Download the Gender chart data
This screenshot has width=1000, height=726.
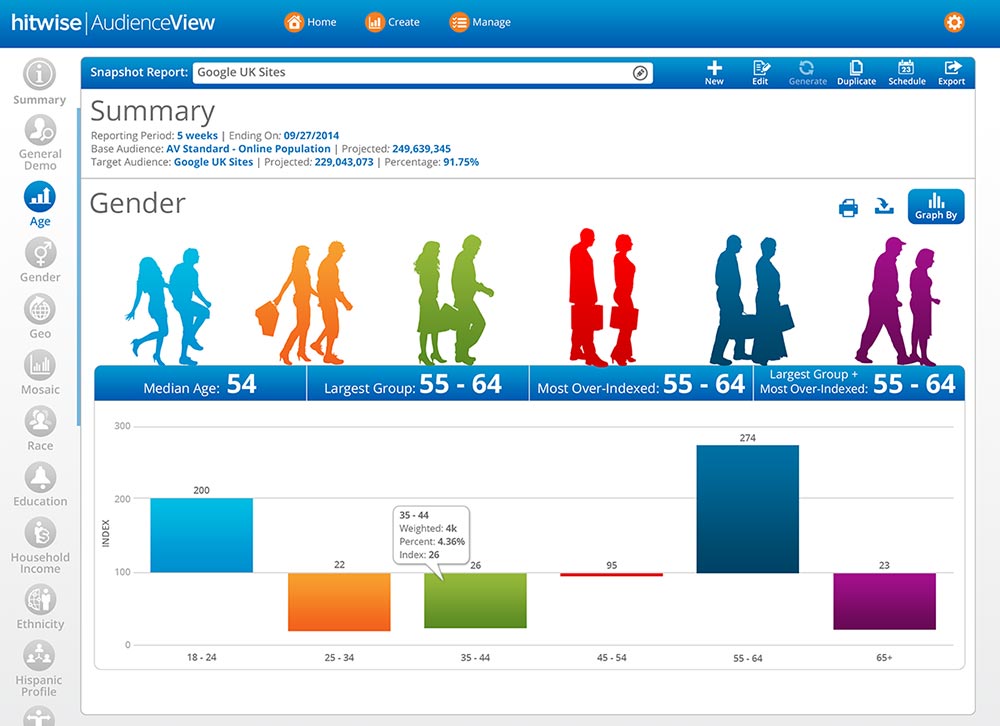pos(884,205)
